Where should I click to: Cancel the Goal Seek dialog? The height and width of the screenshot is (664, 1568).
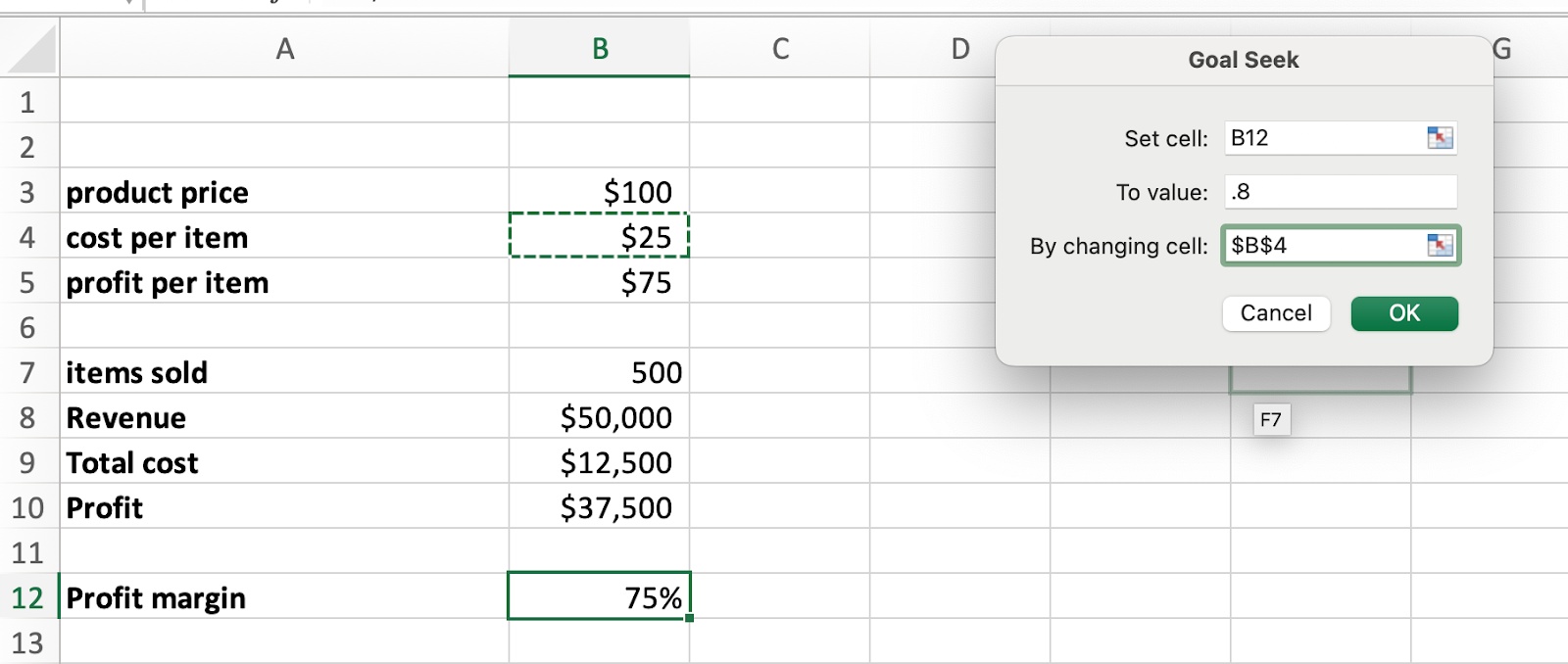(x=1275, y=313)
